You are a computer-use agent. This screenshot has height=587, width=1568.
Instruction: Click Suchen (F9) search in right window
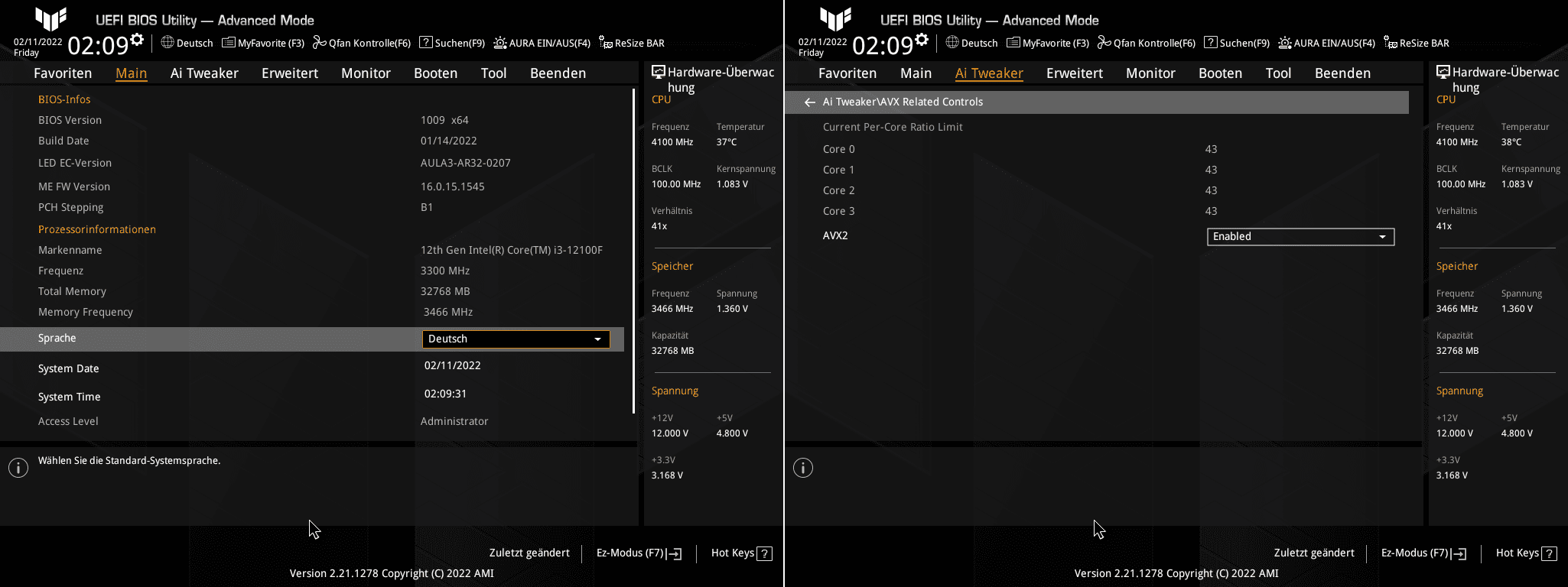(x=1237, y=43)
